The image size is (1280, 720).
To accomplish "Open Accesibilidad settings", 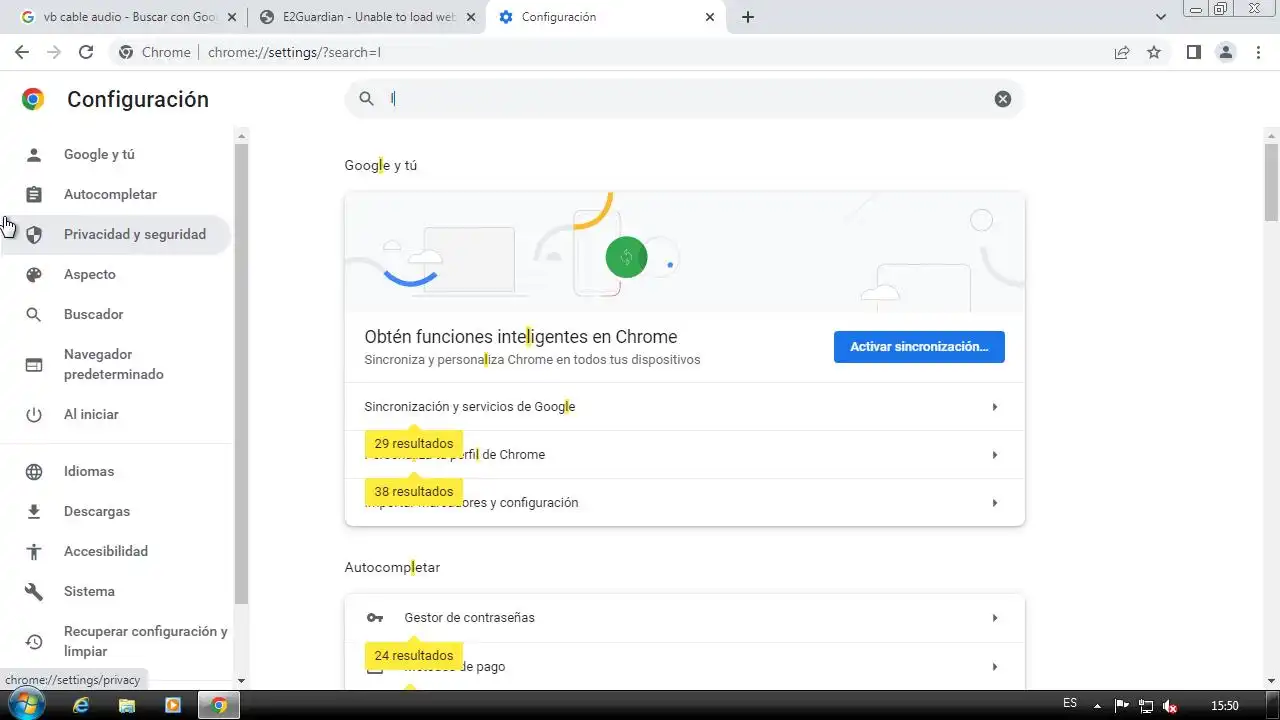I will tap(106, 551).
